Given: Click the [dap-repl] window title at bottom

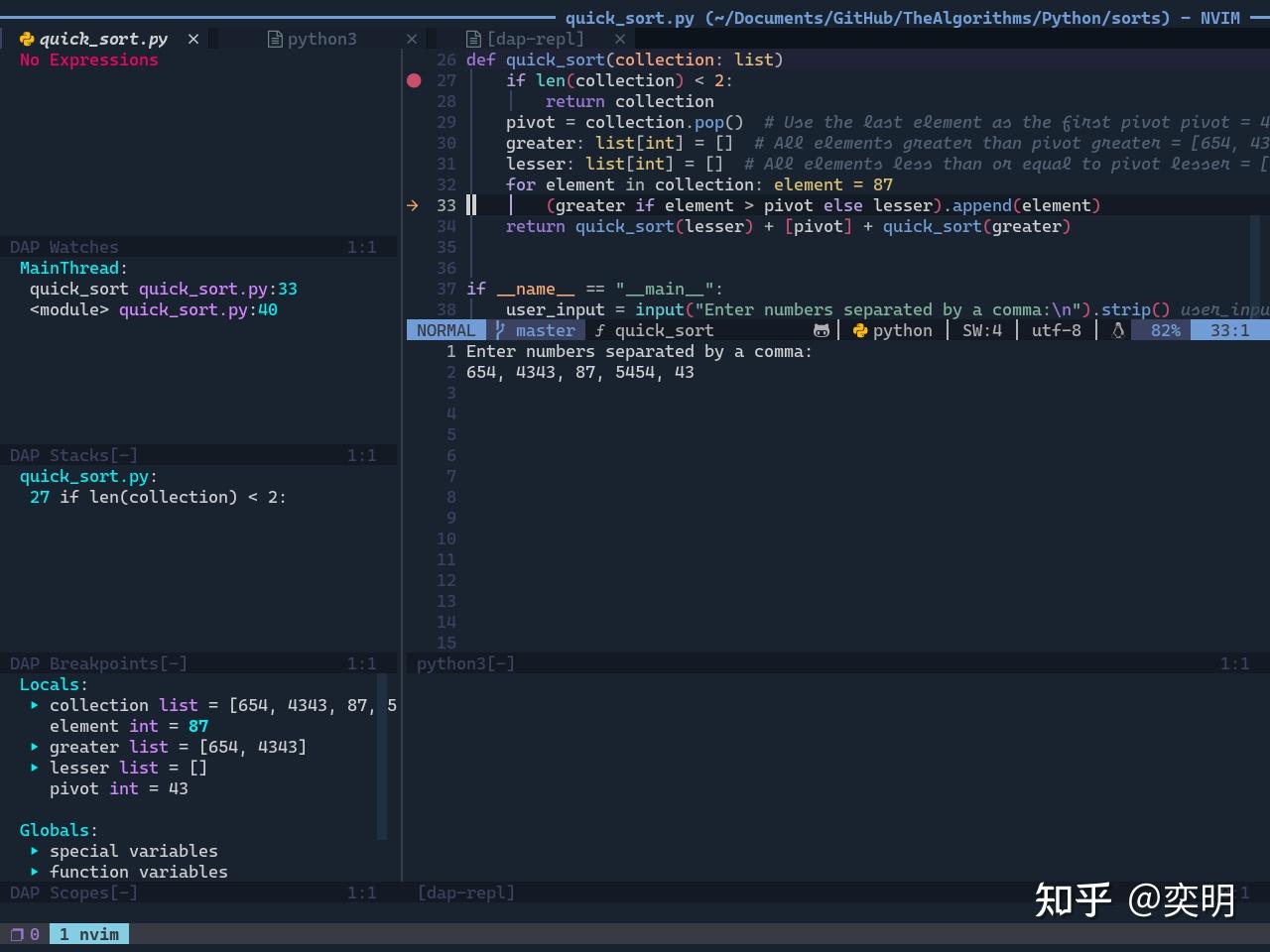Looking at the screenshot, I should pyautogui.click(x=465, y=892).
